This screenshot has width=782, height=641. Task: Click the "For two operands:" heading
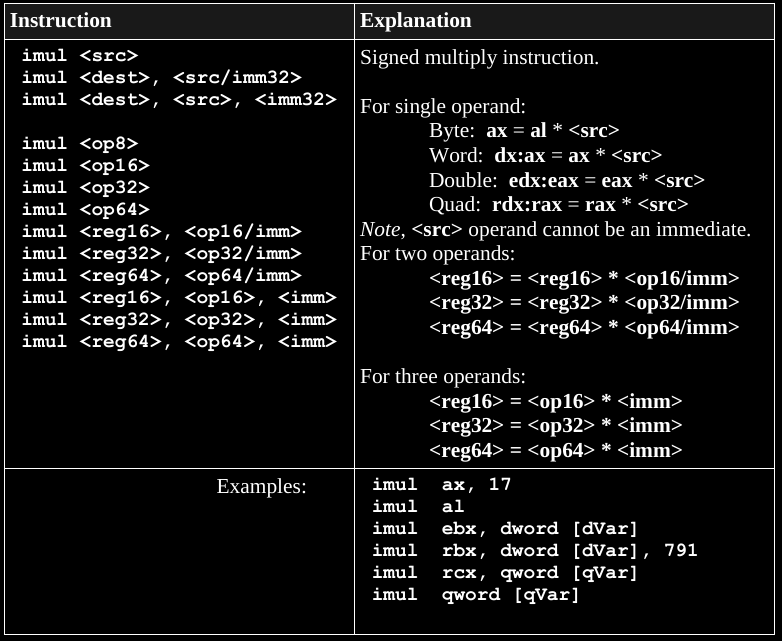[437, 254]
